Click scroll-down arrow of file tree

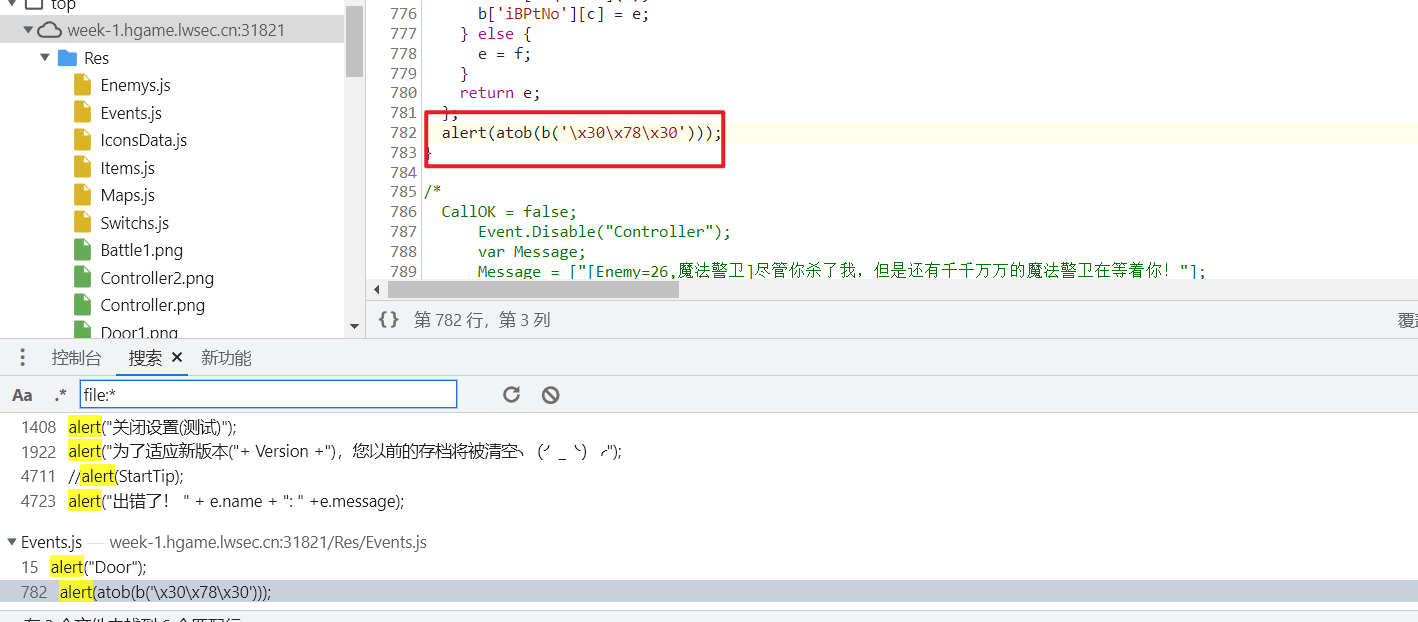pyautogui.click(x=354, y=326)
